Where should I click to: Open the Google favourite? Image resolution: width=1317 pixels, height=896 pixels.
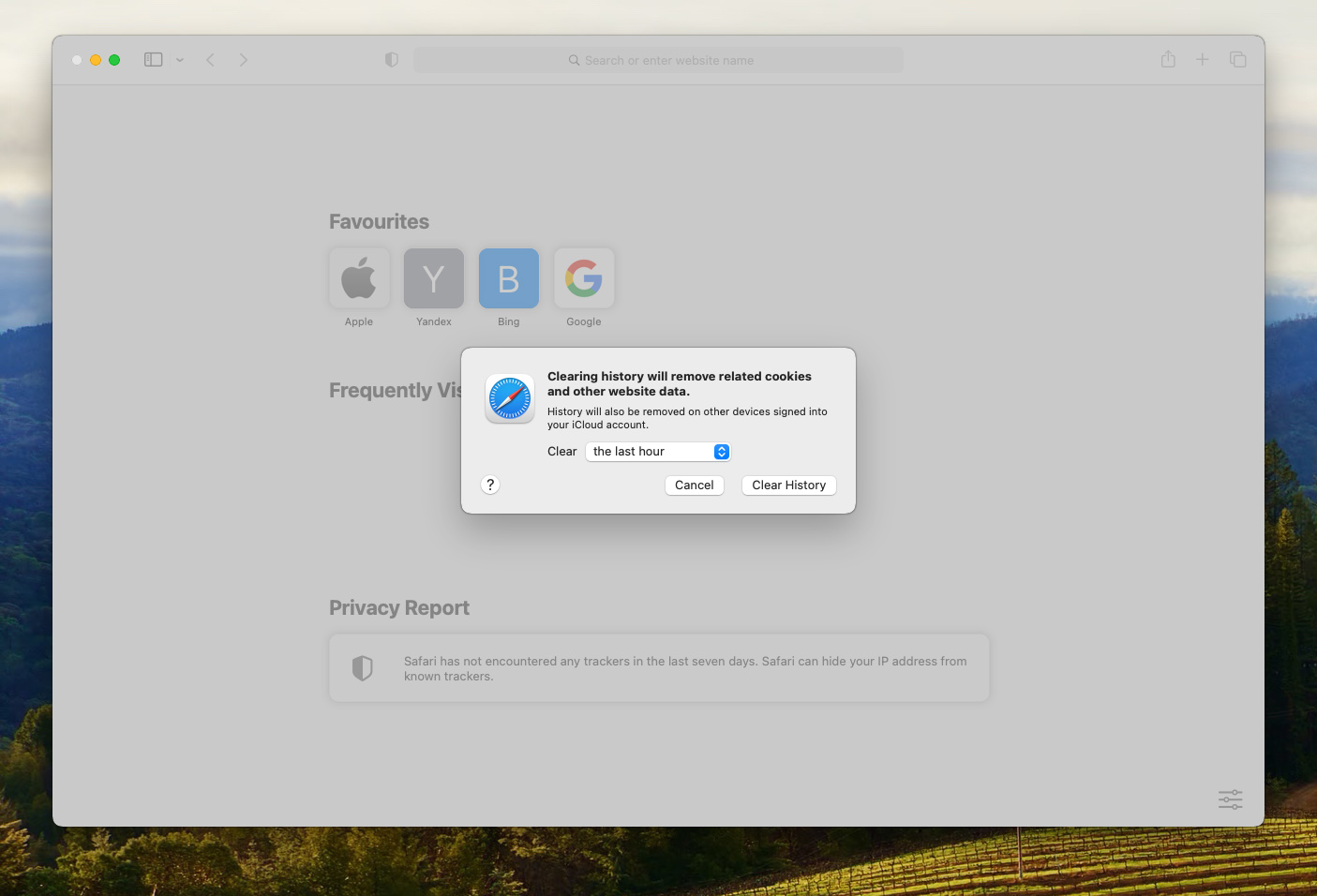[x=584, y=278]
